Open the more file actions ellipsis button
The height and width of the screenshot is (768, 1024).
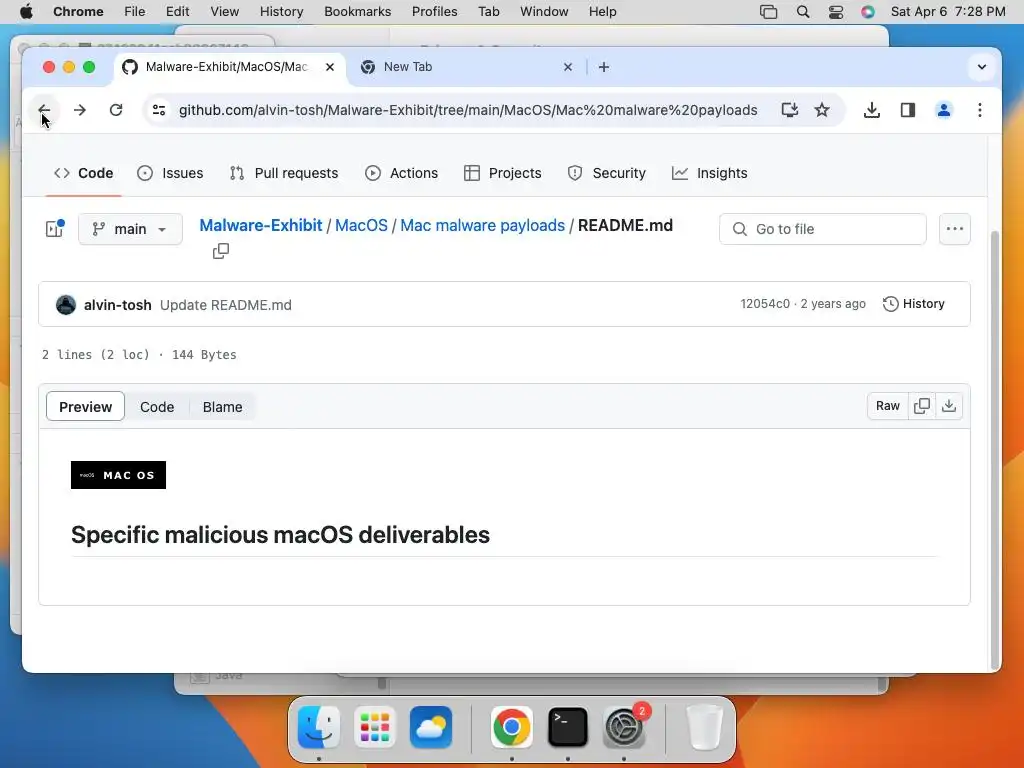955,229
